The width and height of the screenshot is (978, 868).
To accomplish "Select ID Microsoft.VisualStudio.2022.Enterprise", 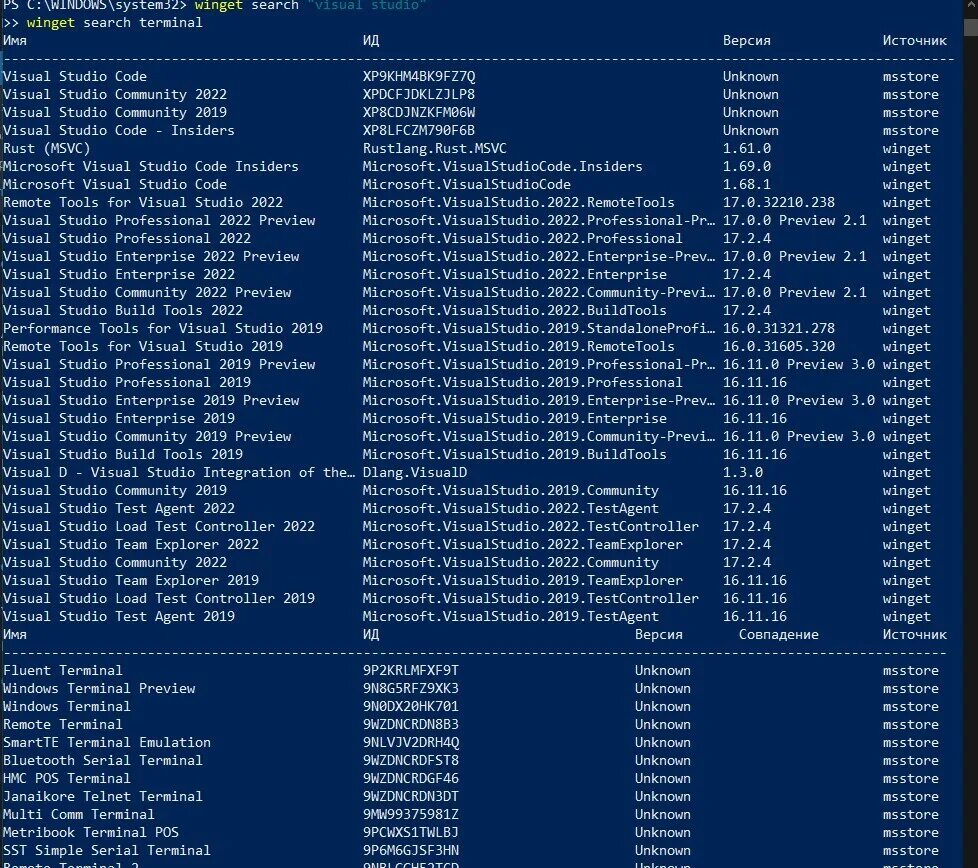I will [x=515, y=275].
